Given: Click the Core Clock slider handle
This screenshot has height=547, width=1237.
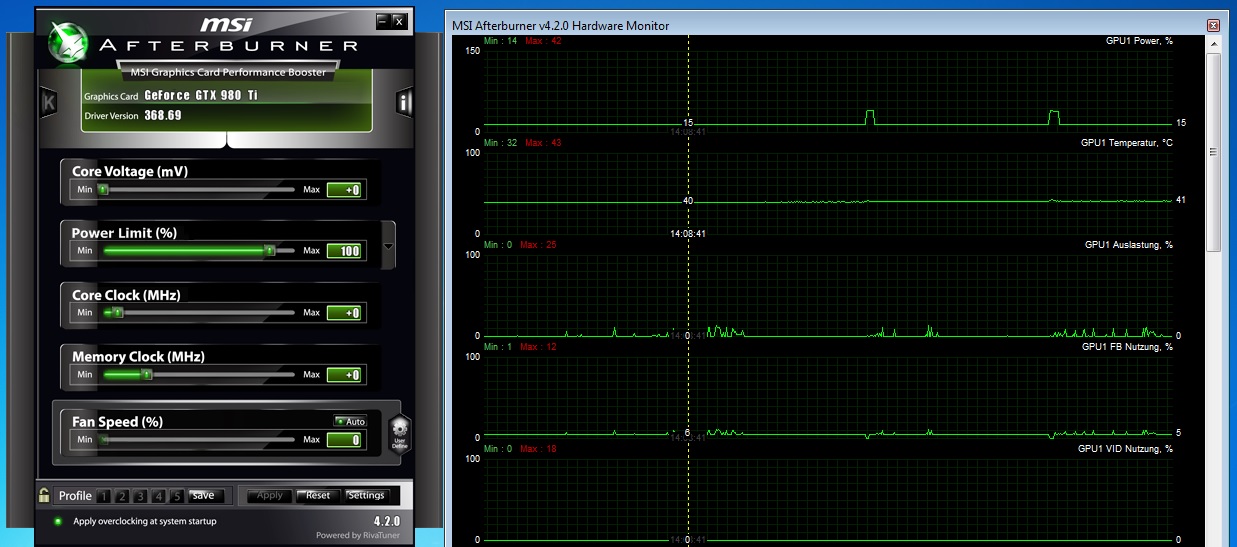Looking at the screenshot, I should [117, 312].
